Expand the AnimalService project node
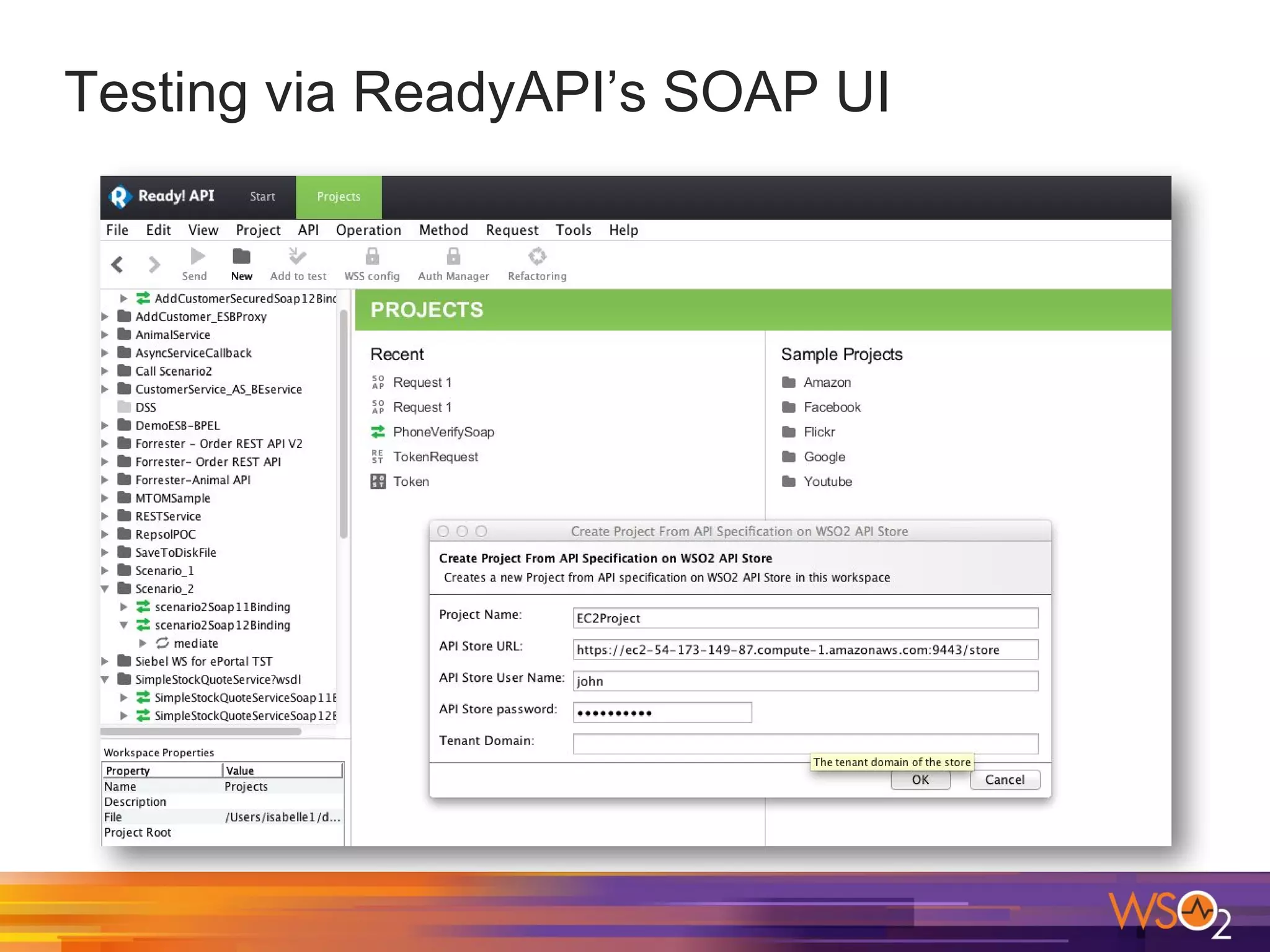Viewport: 1270px width, 952px height. pos(105,335)
